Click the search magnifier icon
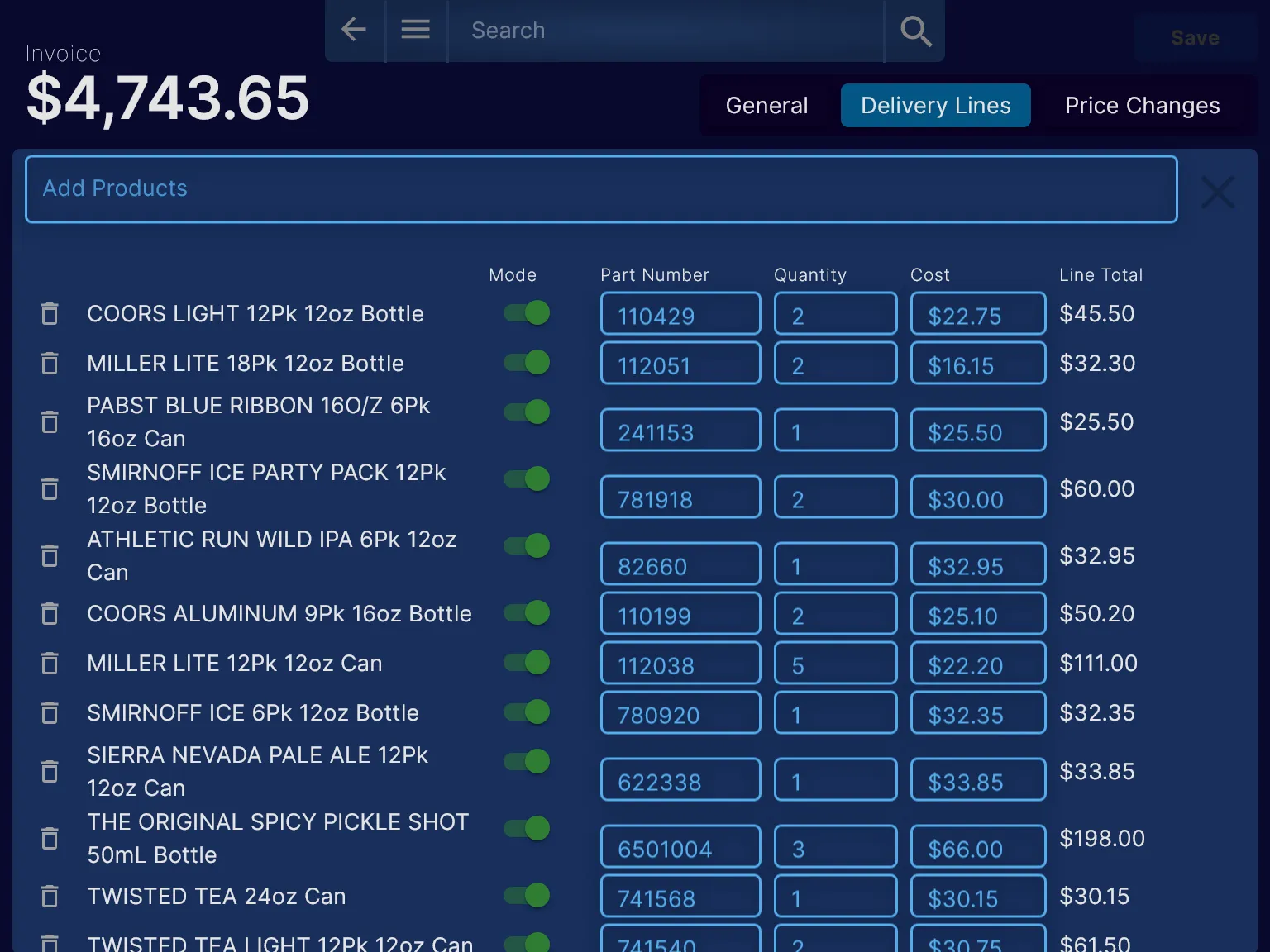The image size is (1270, 952). point(915,31)
